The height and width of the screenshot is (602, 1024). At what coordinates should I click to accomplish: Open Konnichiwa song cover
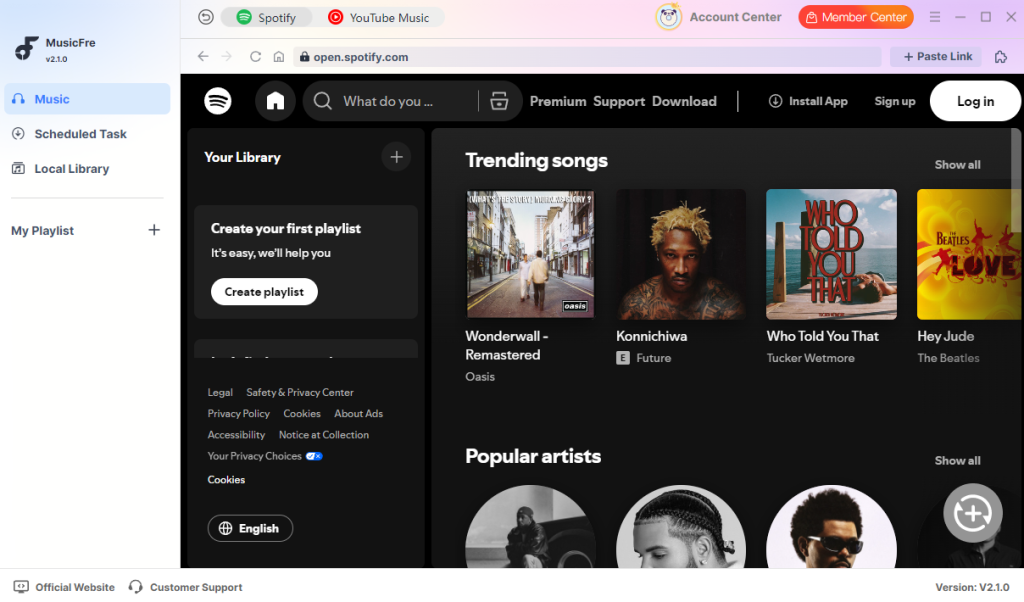(680, 254)
